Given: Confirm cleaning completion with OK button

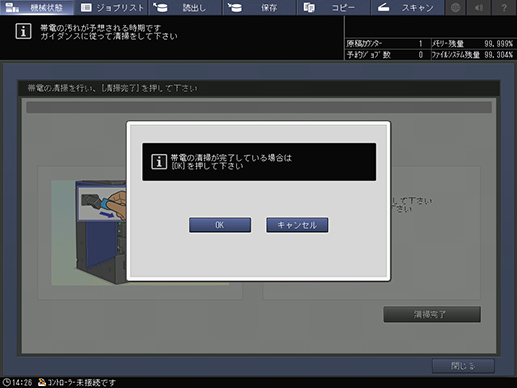Looking at the screenshot, I should 220,225.
